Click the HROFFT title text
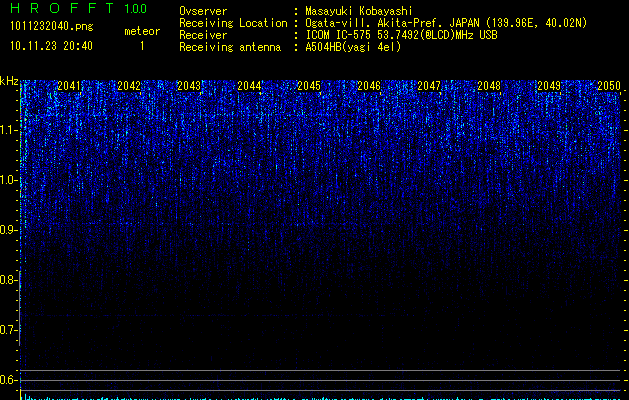 62,8
